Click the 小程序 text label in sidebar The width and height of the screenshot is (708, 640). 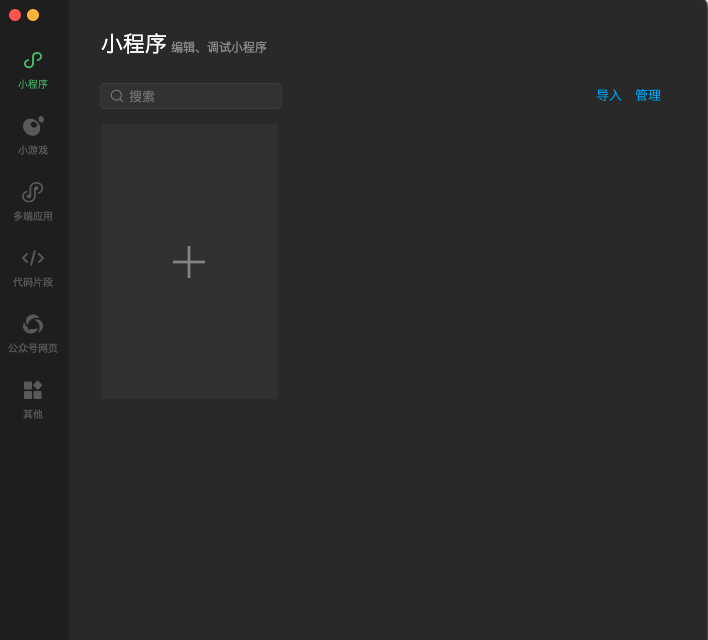(33, 84)
